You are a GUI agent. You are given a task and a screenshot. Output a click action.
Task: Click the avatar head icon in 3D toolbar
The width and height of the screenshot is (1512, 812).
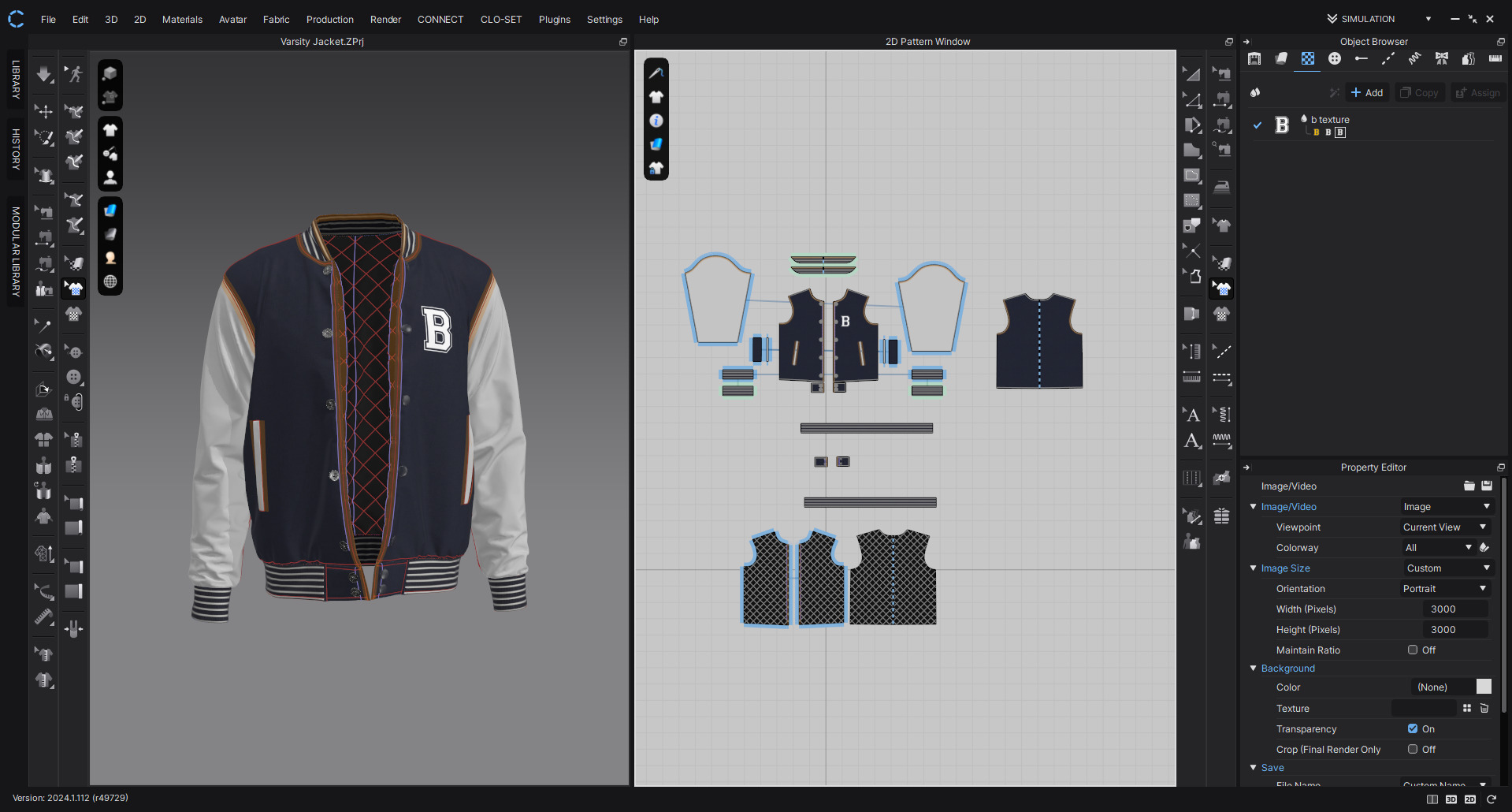click(110, 258)
